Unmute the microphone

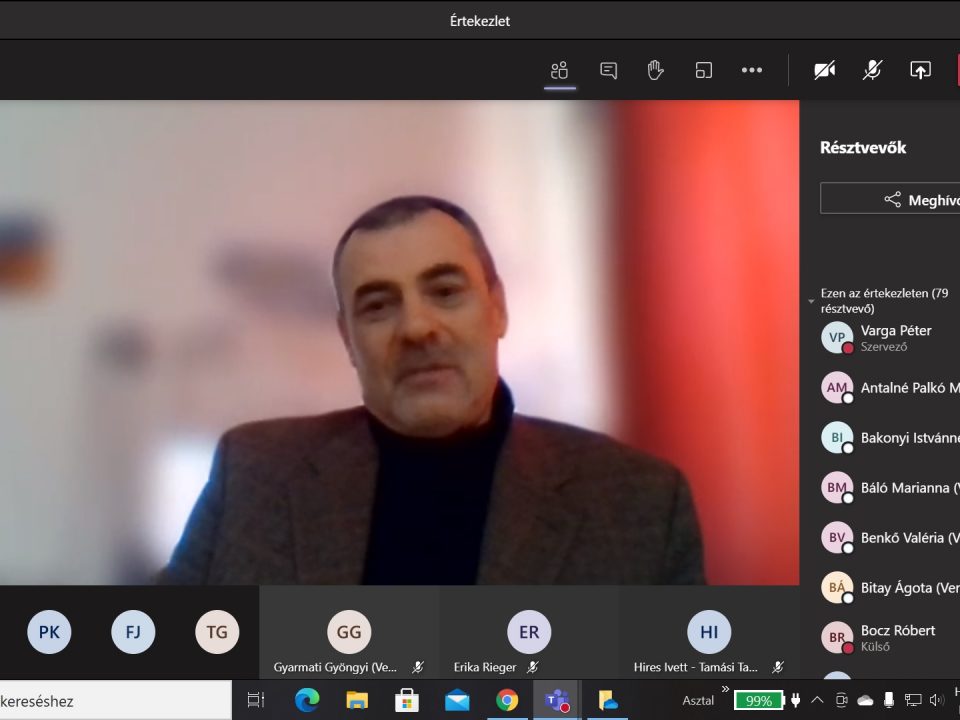[x=872, y=70]
